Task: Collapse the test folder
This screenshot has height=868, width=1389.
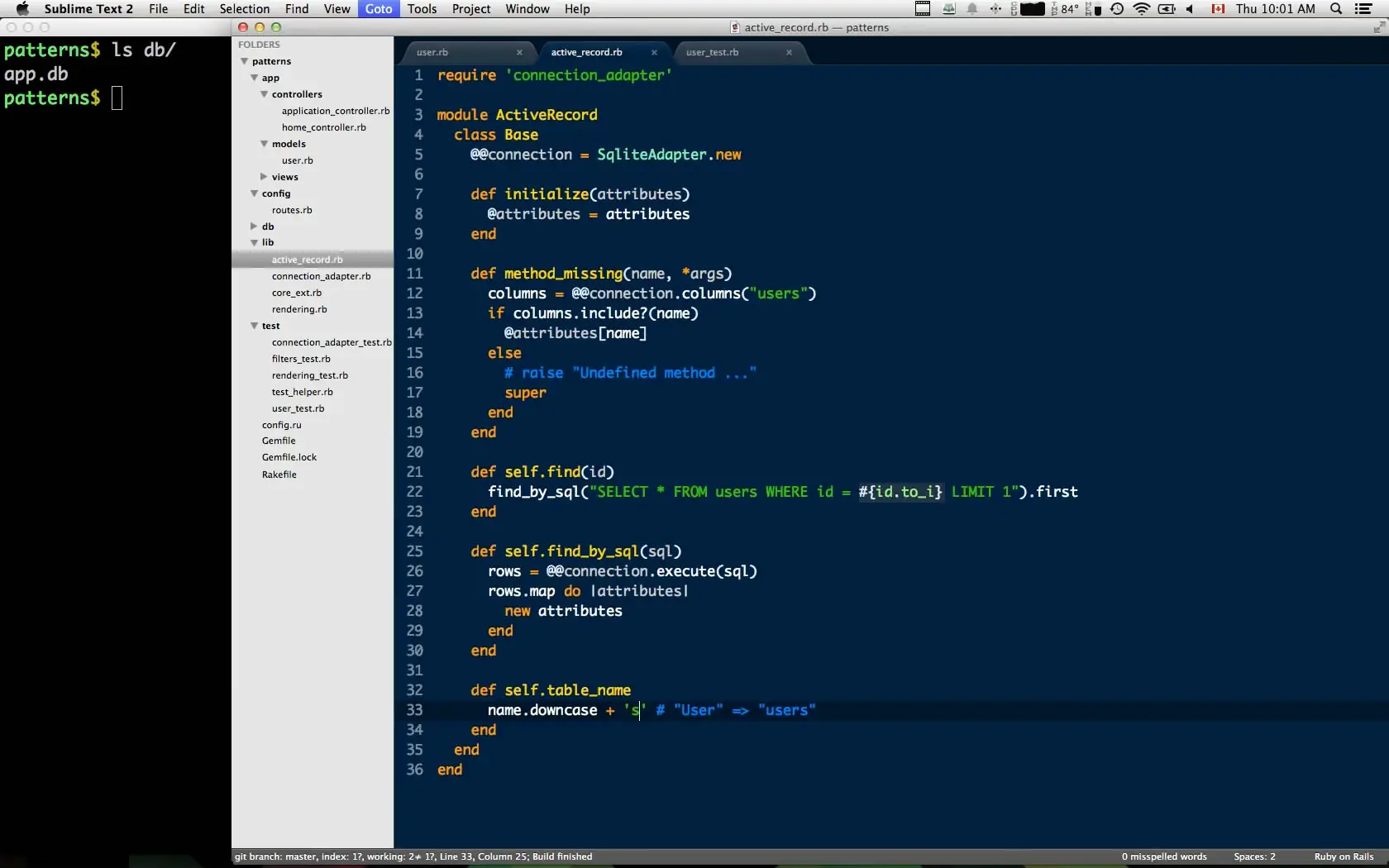Action: click(255, 326)
